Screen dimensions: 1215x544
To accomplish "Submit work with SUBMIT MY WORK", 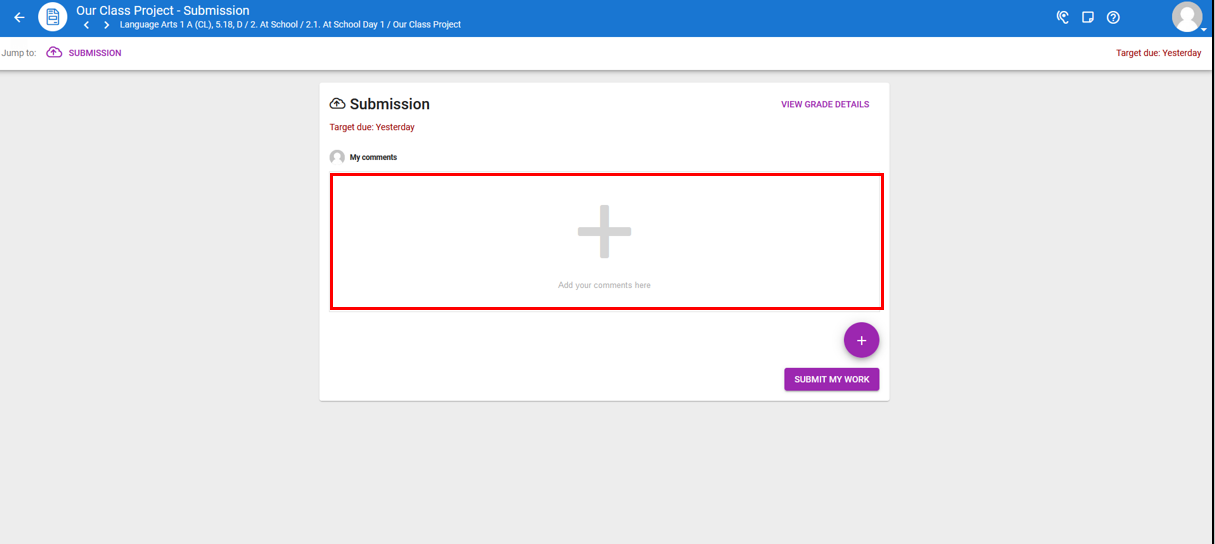I will pos(831,379).
